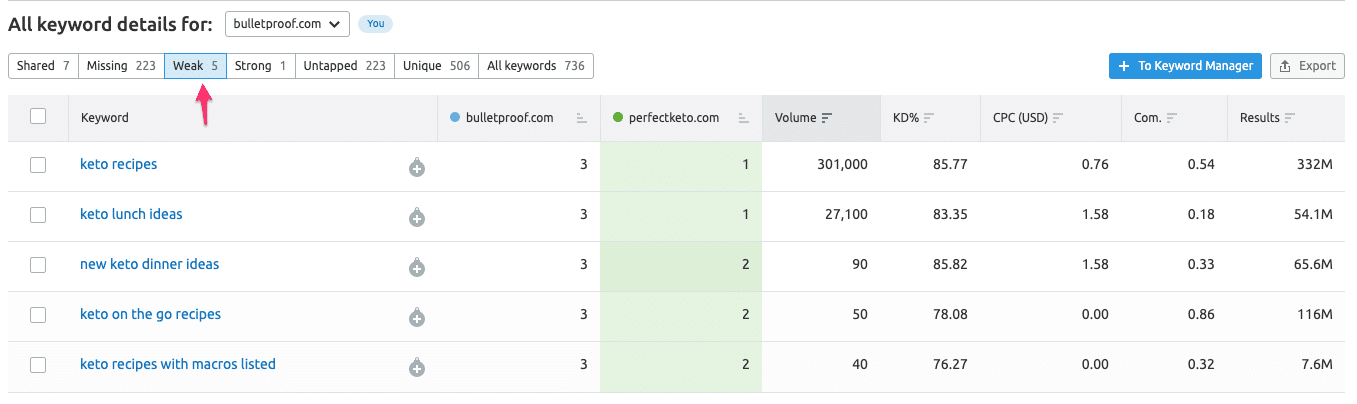Sort by Volume column icon
The image size is (1357, 404).
tap(827, 118)
